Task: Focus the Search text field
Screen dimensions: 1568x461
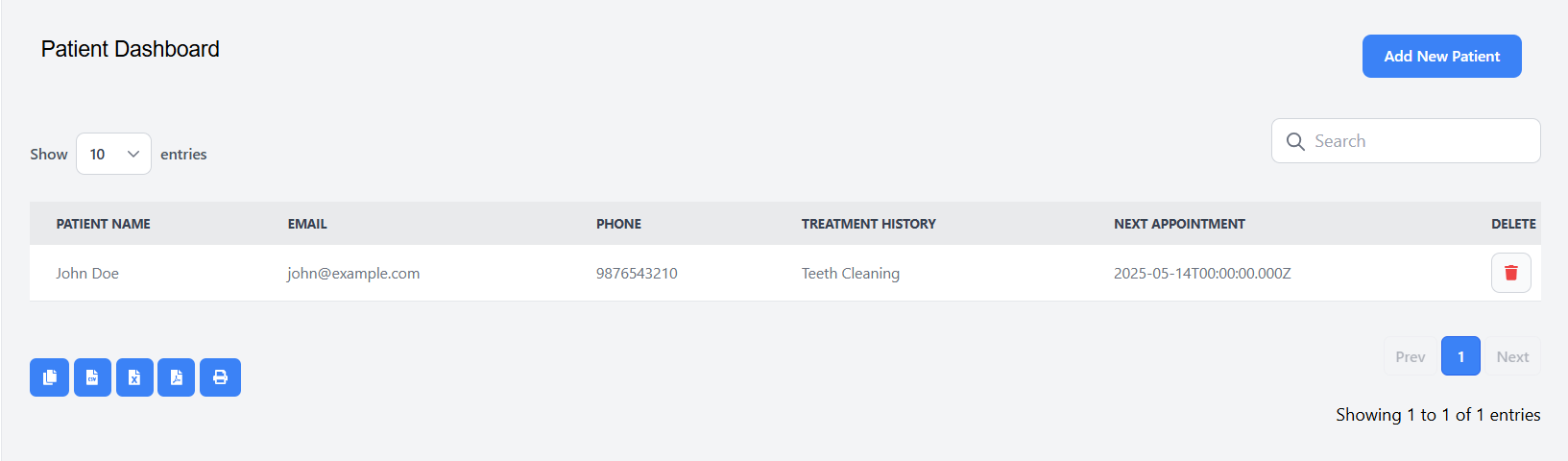Action: coord(1406,141)
